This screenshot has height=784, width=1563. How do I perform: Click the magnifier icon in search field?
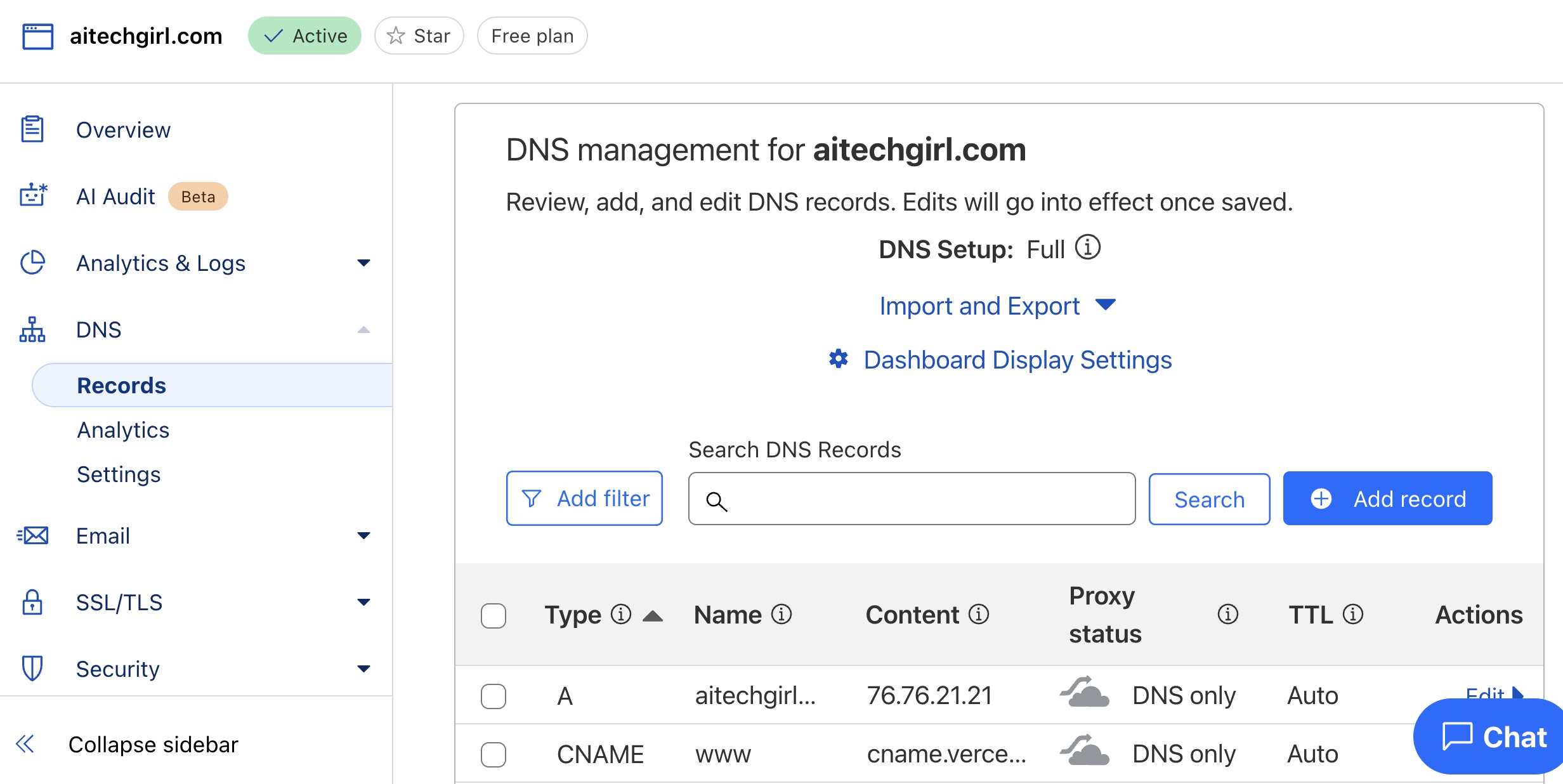717,501
